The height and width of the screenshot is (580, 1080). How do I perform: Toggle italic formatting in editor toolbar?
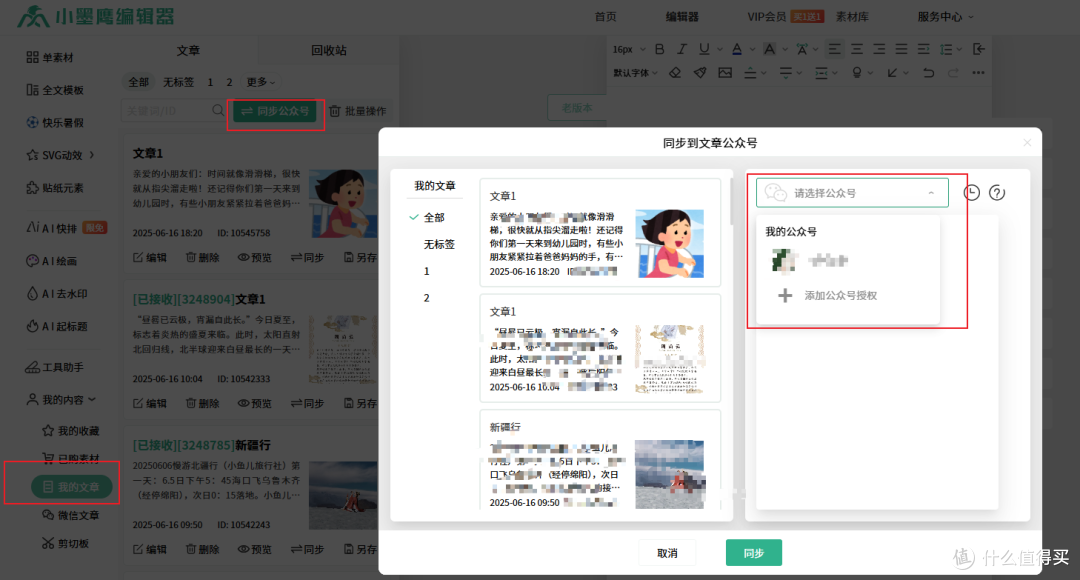point(681,49)
